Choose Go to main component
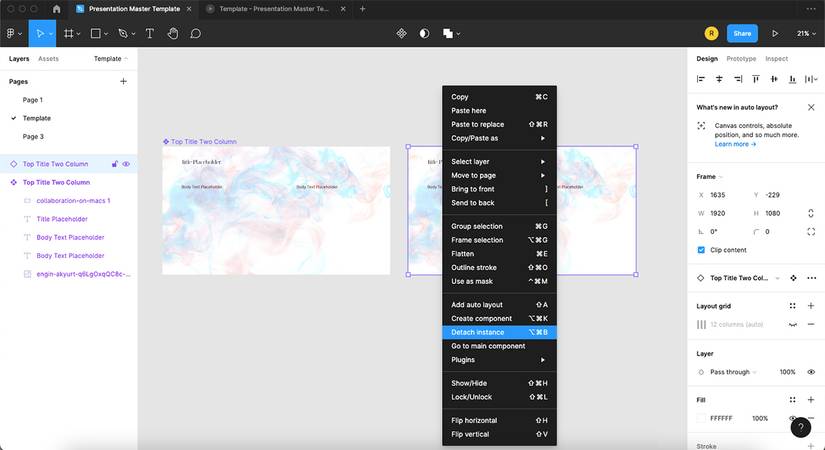Viewport: 825px width, 450px height. pos(499,346)
